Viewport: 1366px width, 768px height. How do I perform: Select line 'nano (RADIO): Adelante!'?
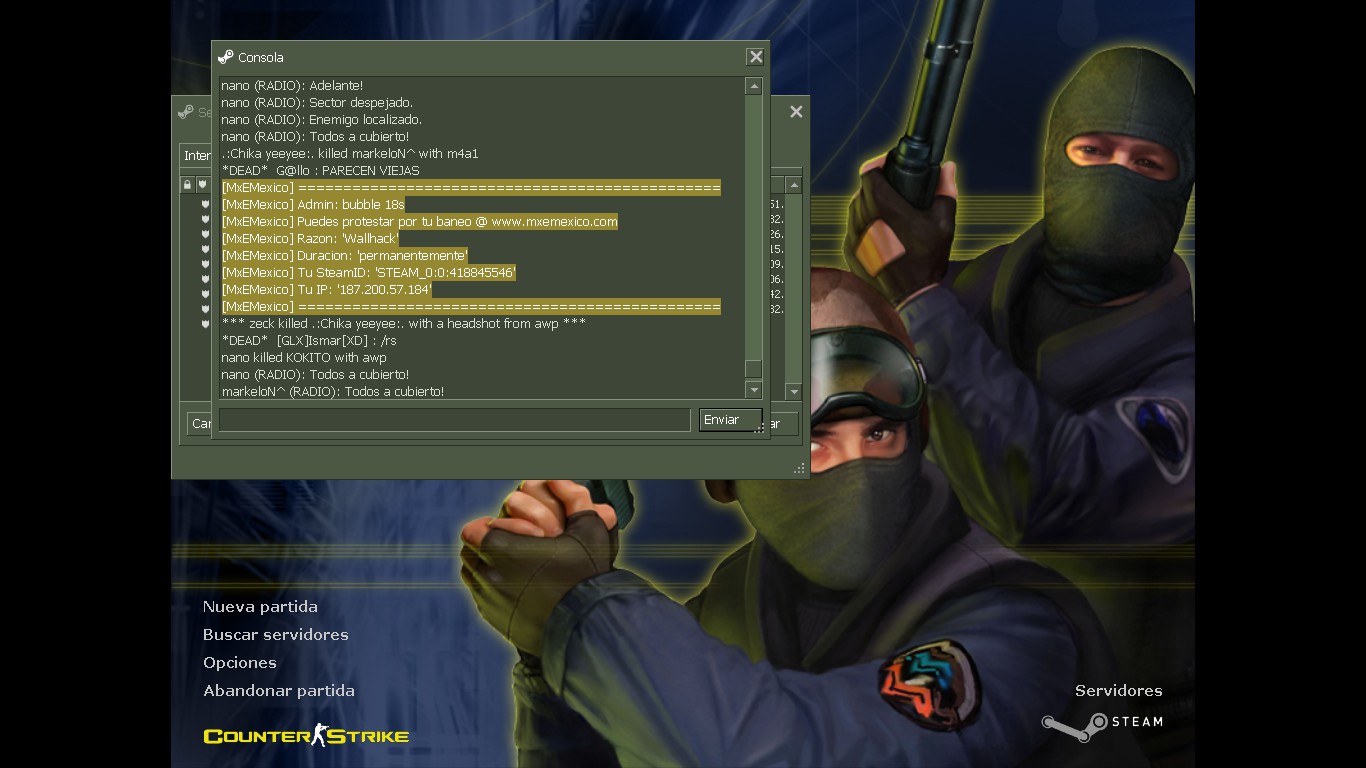292,86
